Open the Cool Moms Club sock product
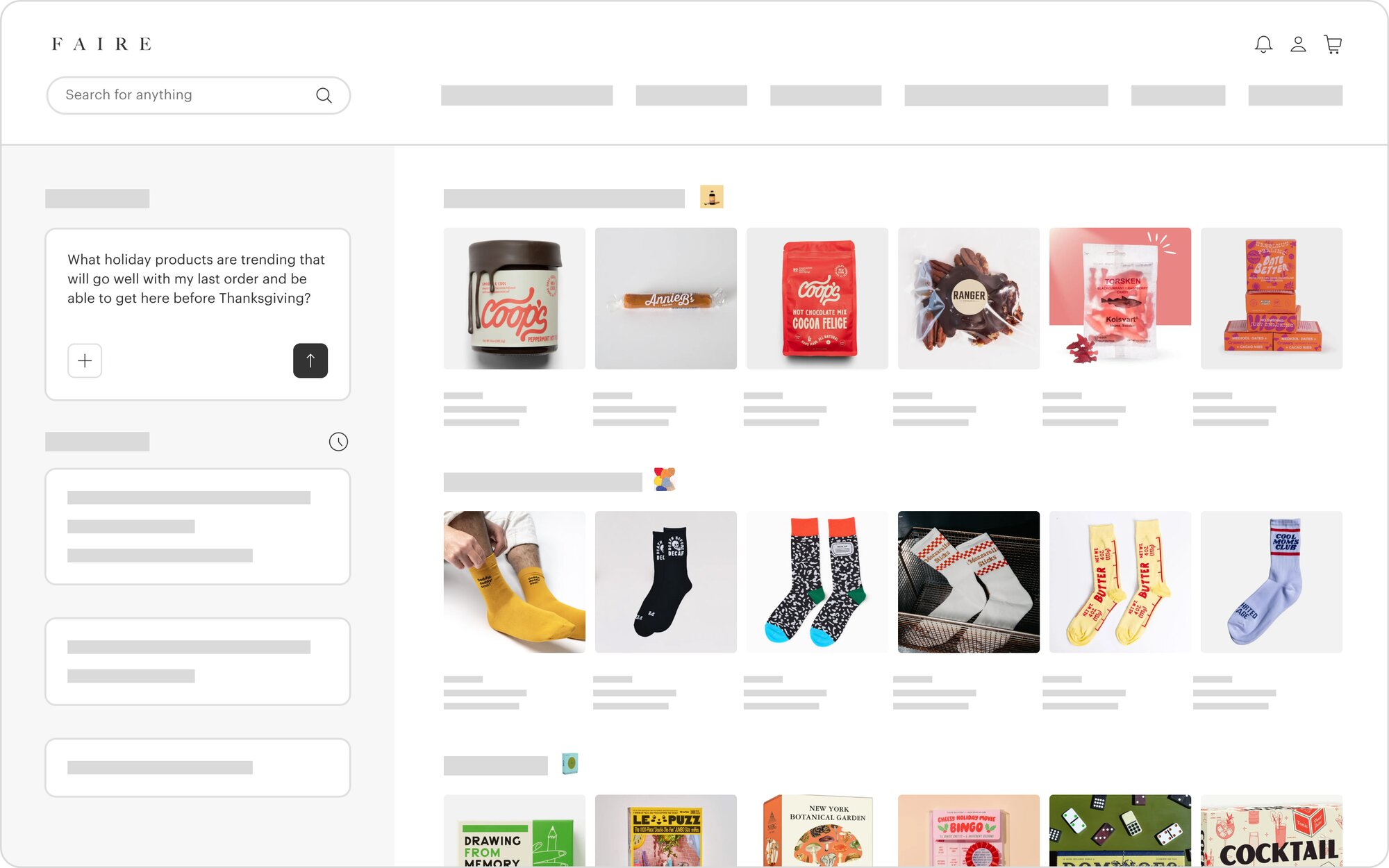Image resolution: width=1389 pixels, height=868 pixels. [1272, 582]
